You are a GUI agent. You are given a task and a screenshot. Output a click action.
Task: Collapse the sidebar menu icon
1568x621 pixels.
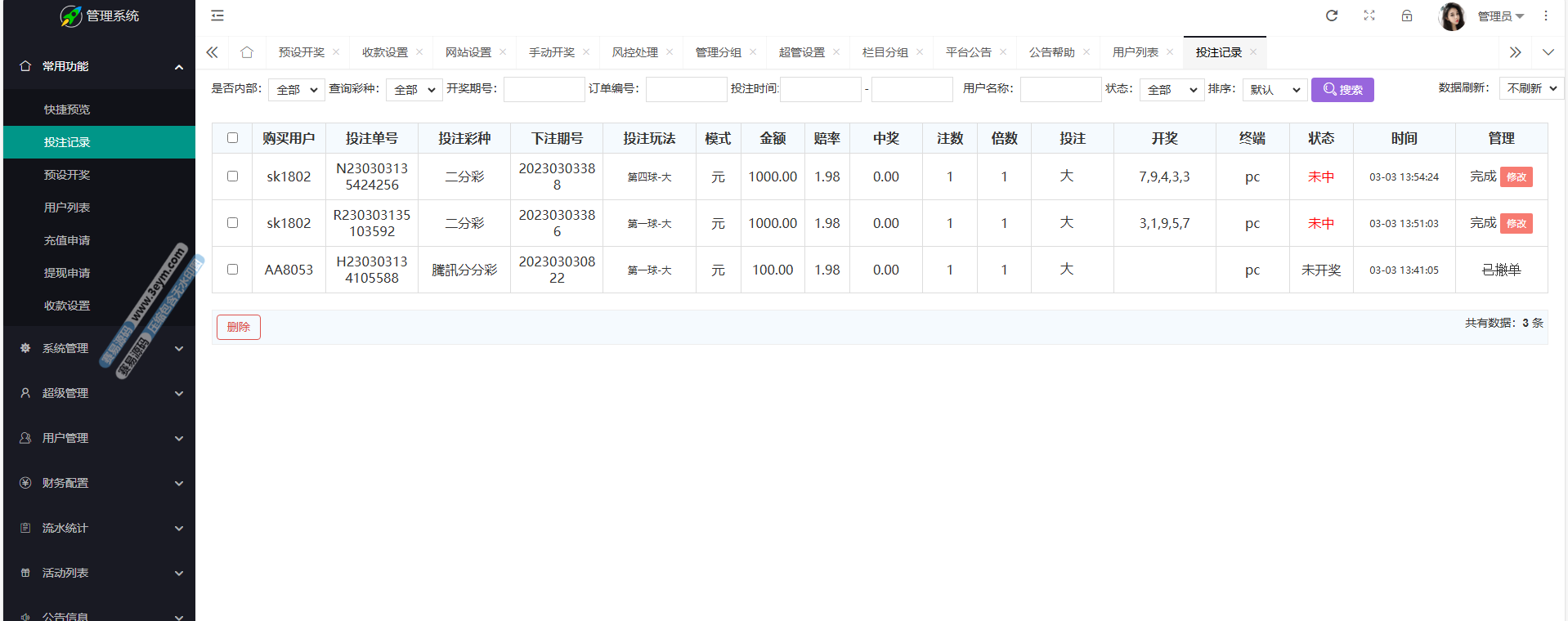click(x=217, y=16)
